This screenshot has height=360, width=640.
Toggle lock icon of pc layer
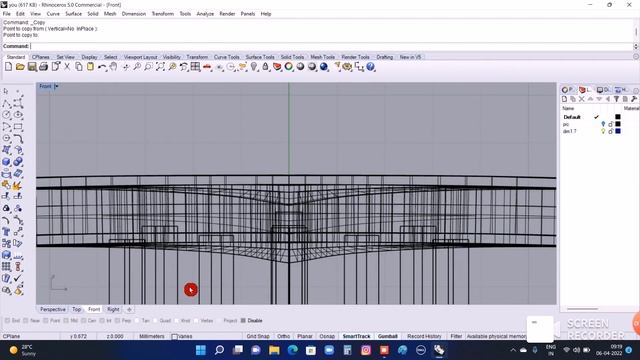coord(611,124)
